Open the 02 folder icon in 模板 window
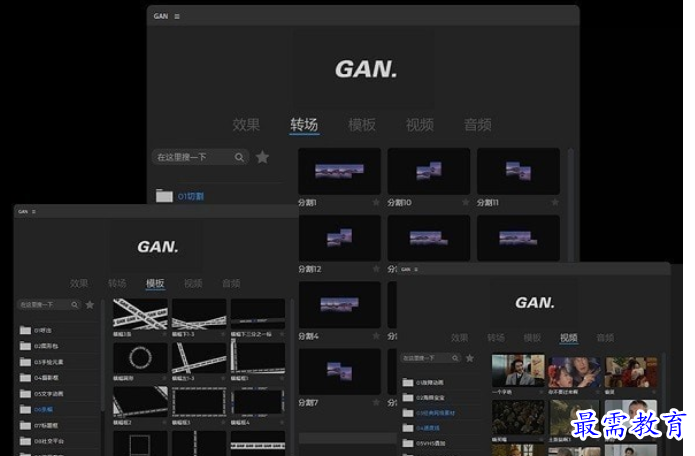695x456 pixels. [x=25, y=346]
